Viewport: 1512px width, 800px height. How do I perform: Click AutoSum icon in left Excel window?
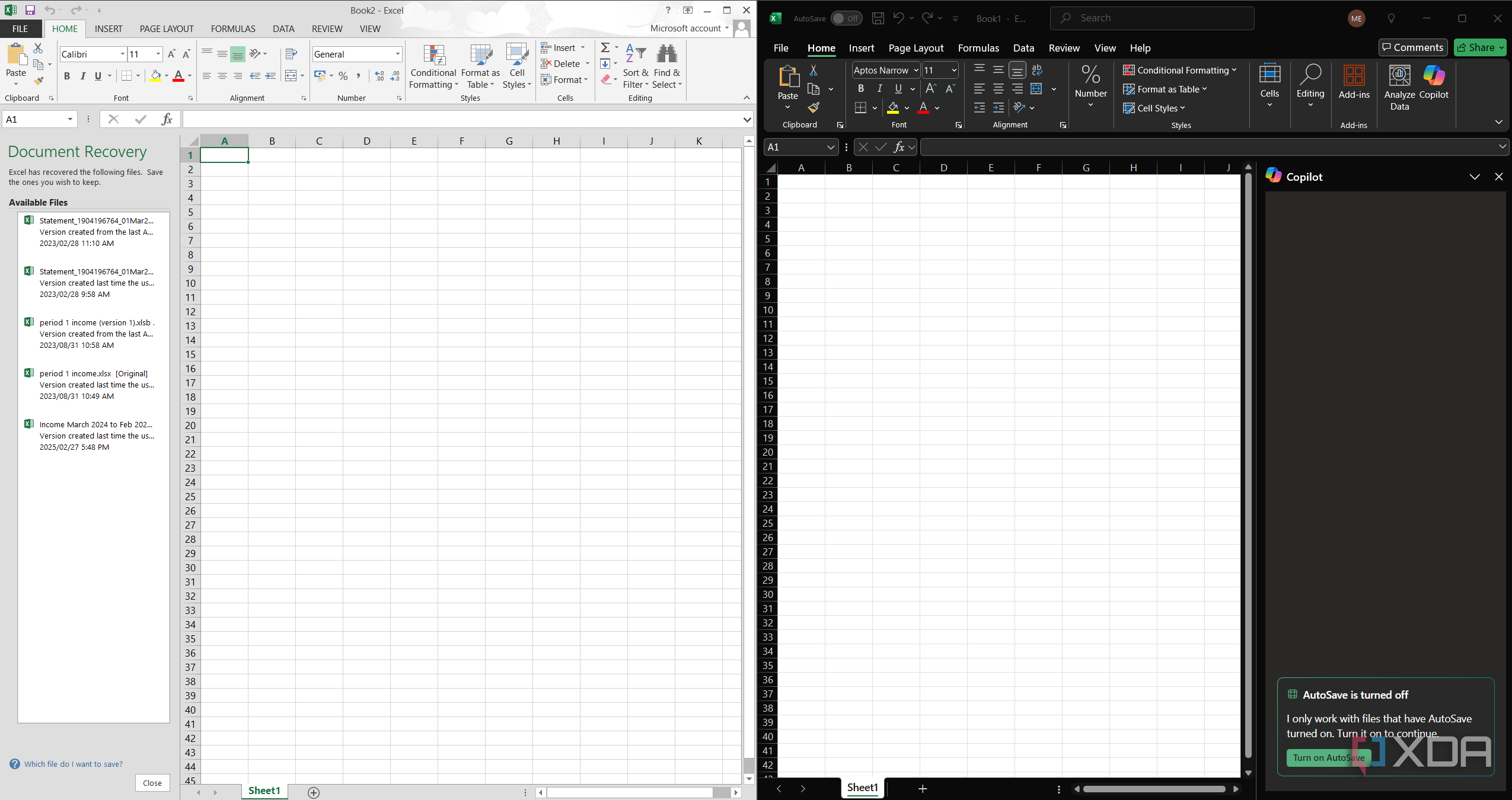[x=605, y=47]
